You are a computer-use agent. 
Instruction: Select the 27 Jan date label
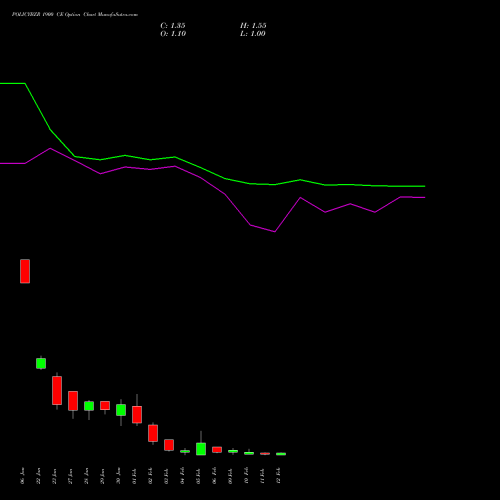pyautogui.click(x=71, y=476)
